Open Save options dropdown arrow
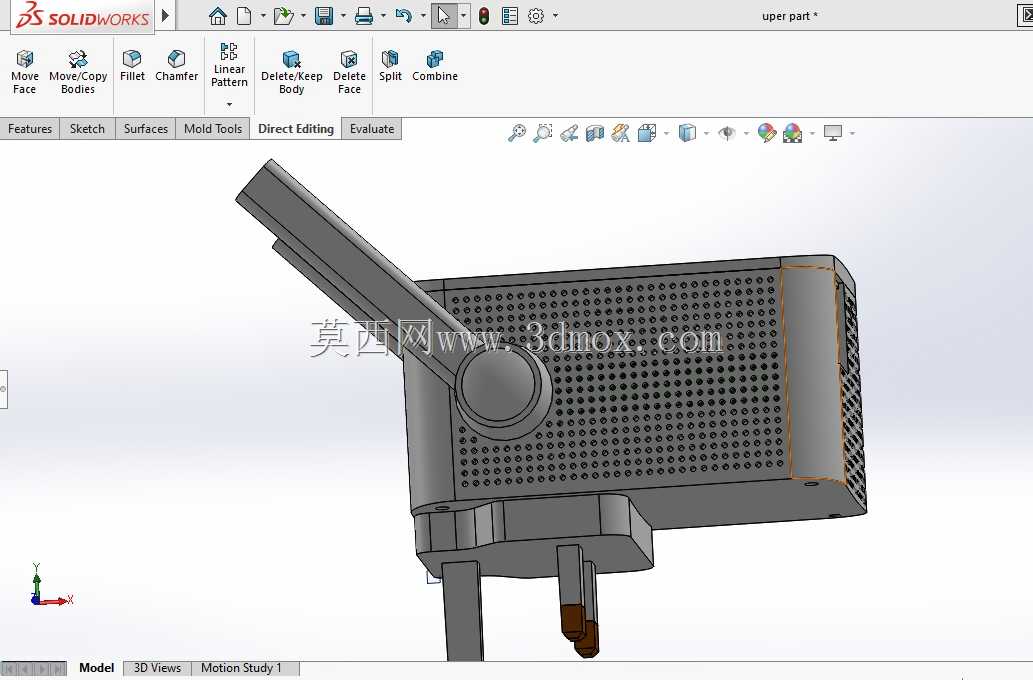Screen dimensions: 1033x680 pyautogui.click(x=343, y=16)
